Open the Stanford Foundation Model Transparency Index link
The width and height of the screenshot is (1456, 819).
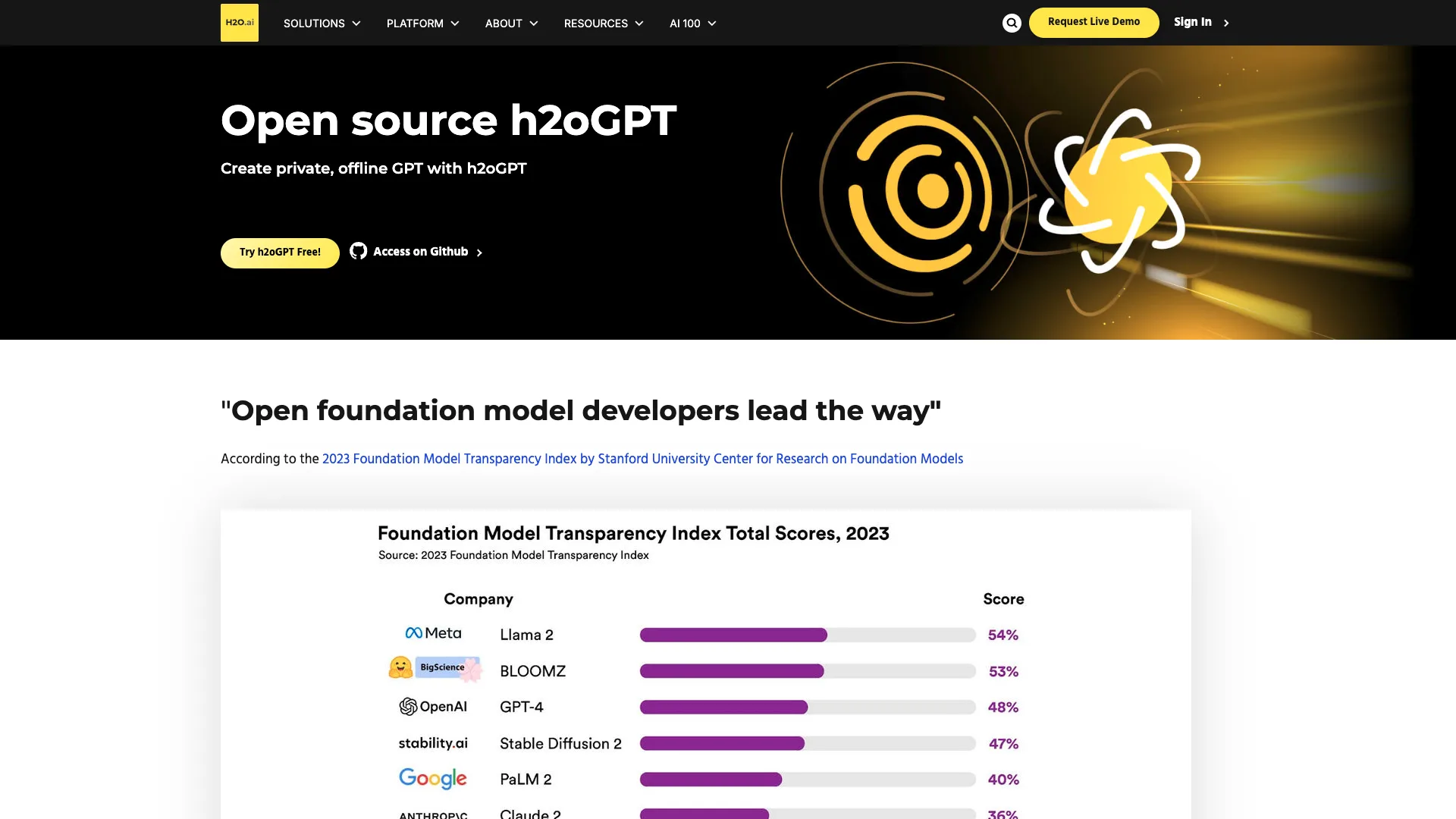coord(642,459)
